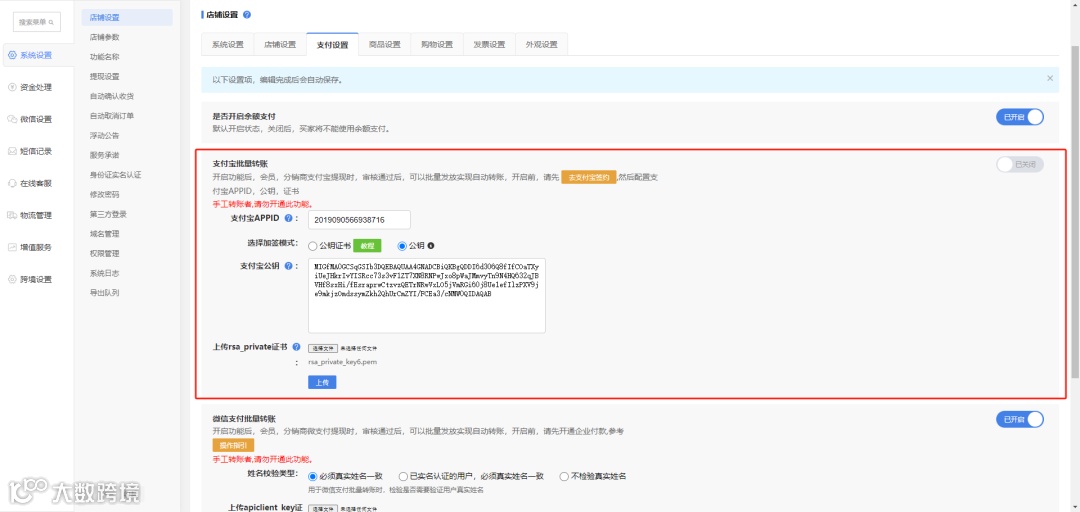Viewport: 1080px width, 512px height.
Task: Click 去支付宝签约 button
Action: pos(588,177)
